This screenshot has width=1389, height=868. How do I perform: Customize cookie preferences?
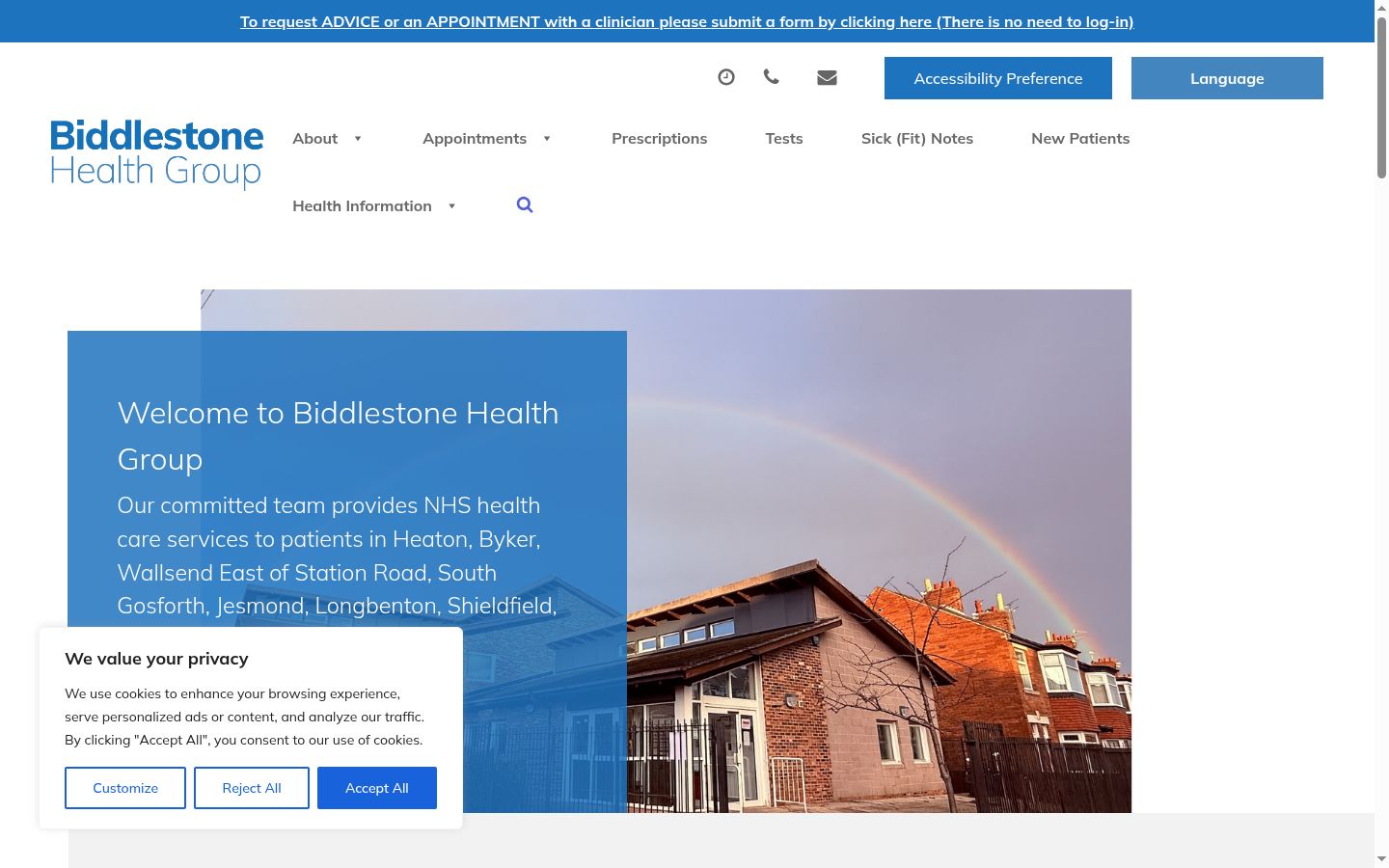pyautogui.click(x=125, y=788)
